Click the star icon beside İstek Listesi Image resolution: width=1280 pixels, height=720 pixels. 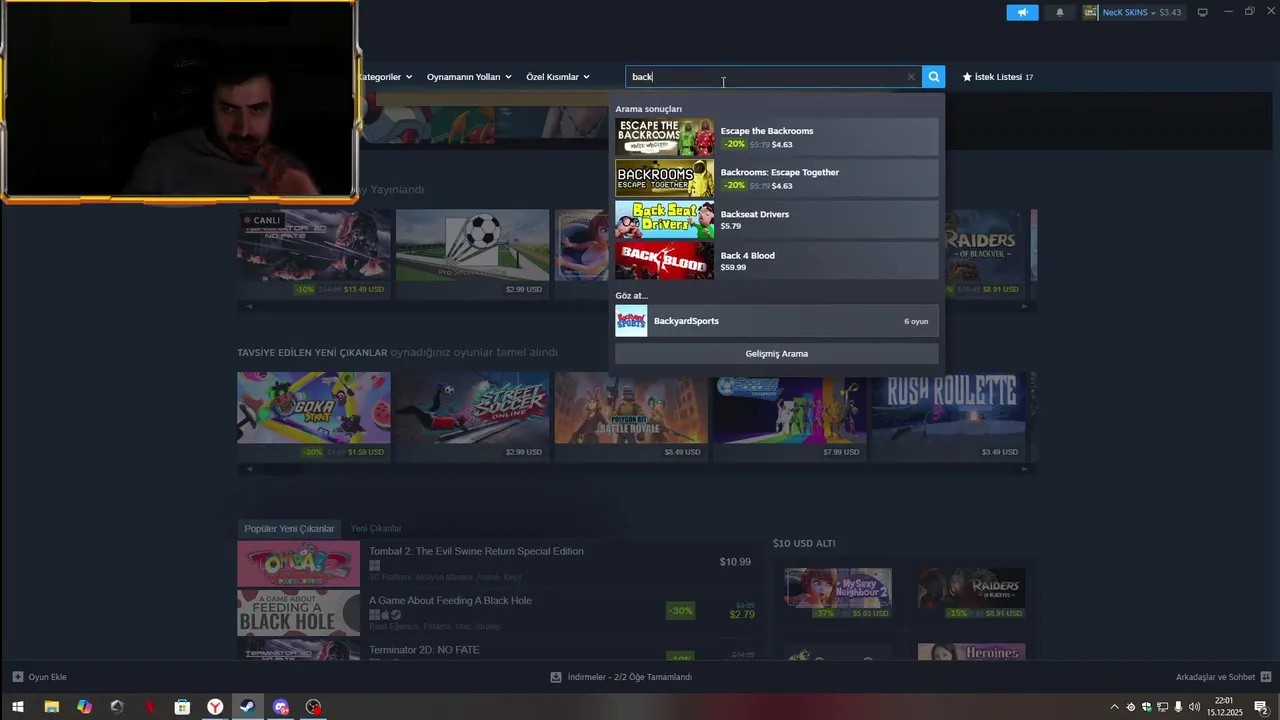tap(967, 77)
